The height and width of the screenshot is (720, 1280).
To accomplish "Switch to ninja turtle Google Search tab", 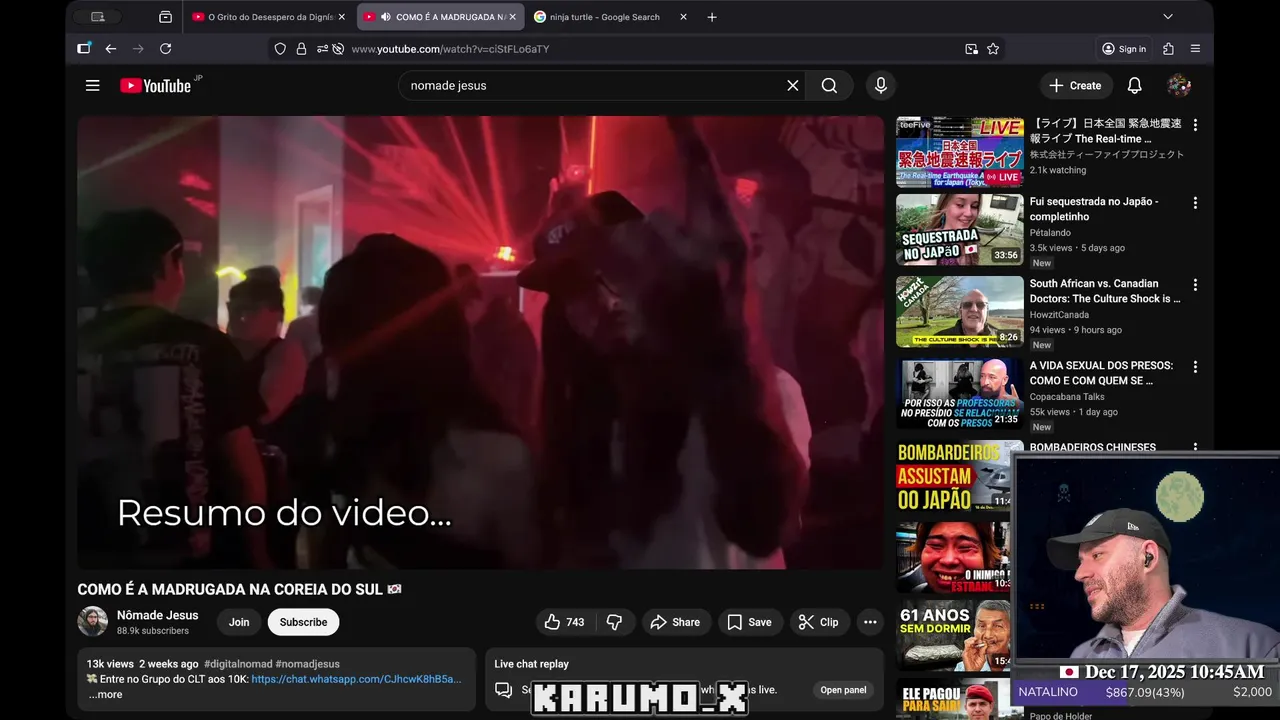I will pyautogui.click(x=611, y=17).
